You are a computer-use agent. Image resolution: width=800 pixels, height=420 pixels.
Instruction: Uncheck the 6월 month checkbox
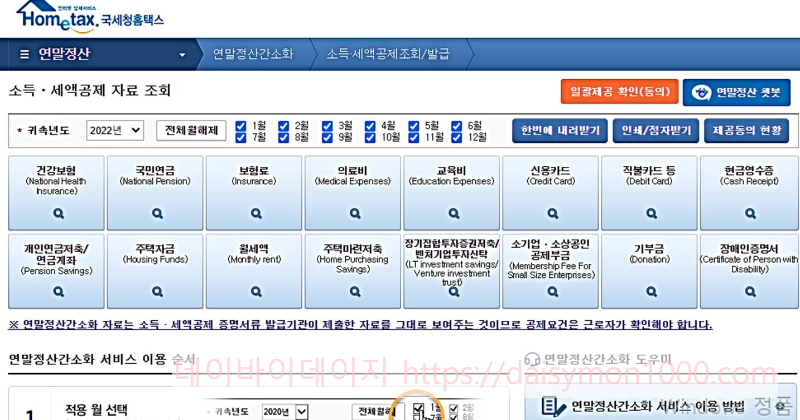[457, 126]
